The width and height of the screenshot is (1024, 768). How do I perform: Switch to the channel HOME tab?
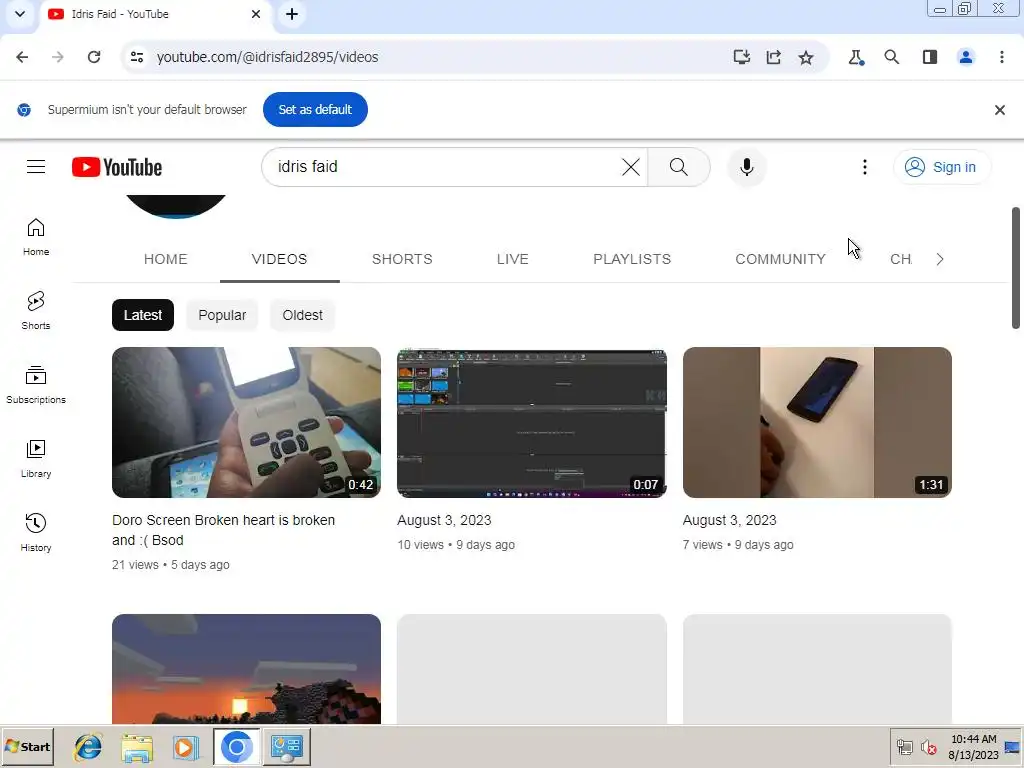[x=165, y=259]
